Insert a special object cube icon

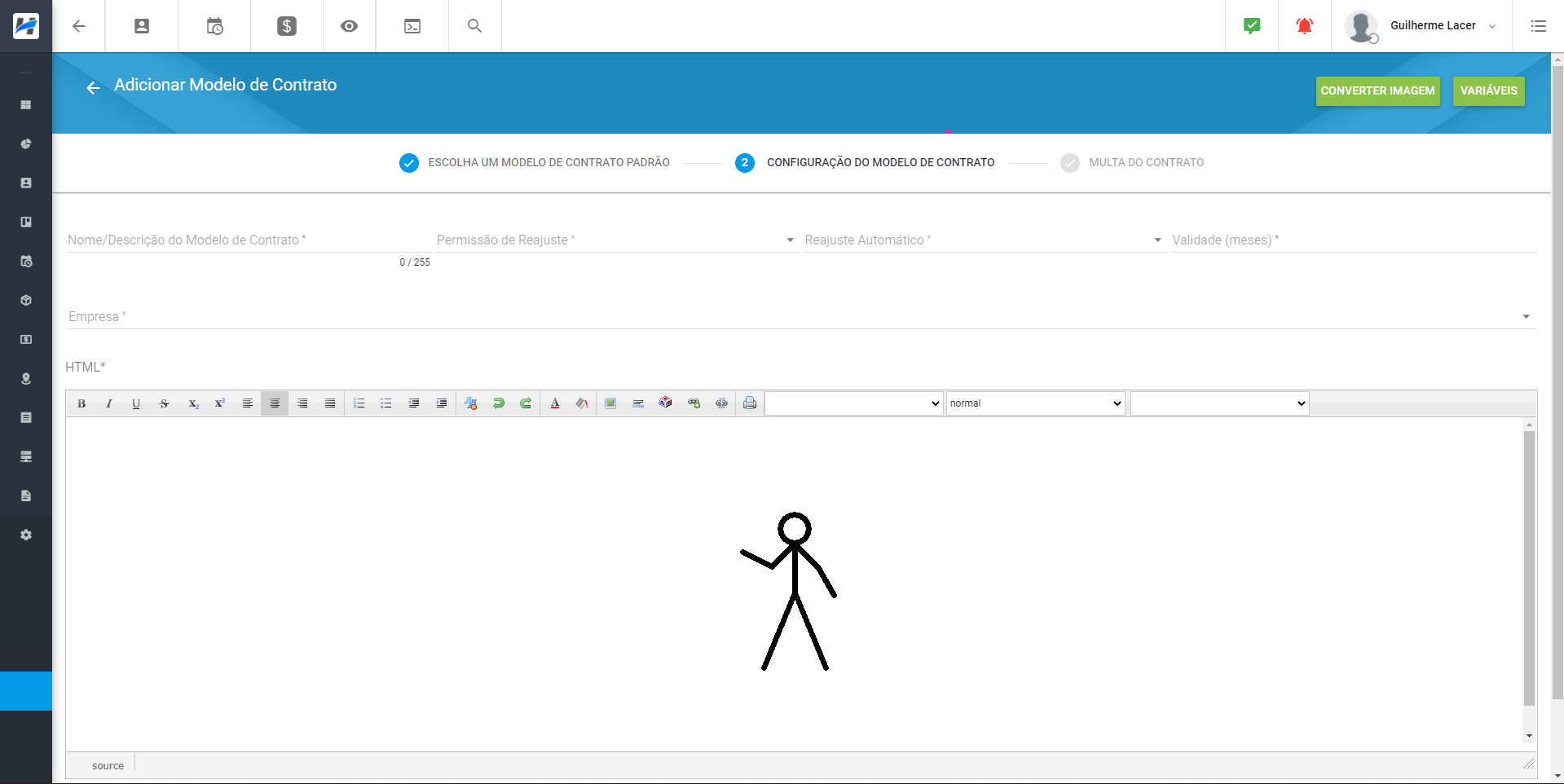coord(666,403)
